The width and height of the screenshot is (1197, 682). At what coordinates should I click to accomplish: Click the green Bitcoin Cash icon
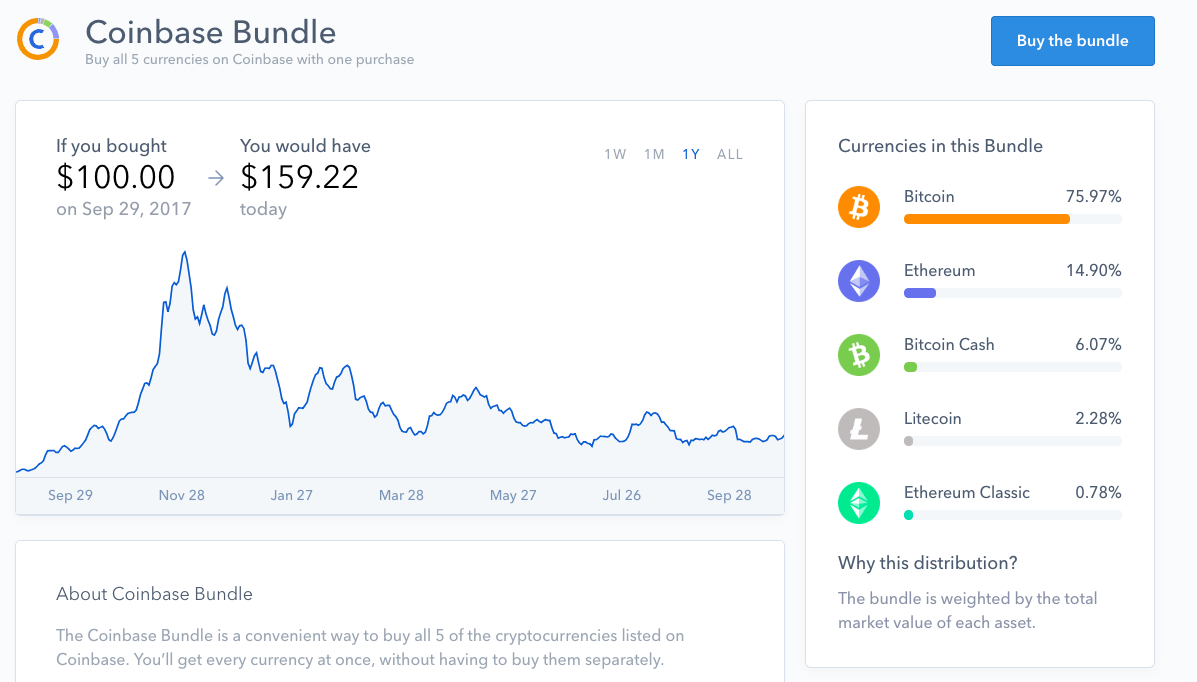(859, 355)
